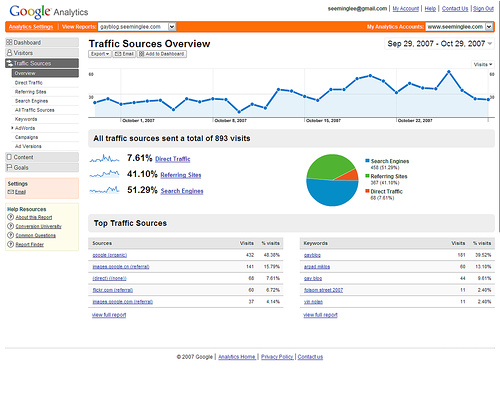
Task: Click My Account link at top
Action: [405, 9]
